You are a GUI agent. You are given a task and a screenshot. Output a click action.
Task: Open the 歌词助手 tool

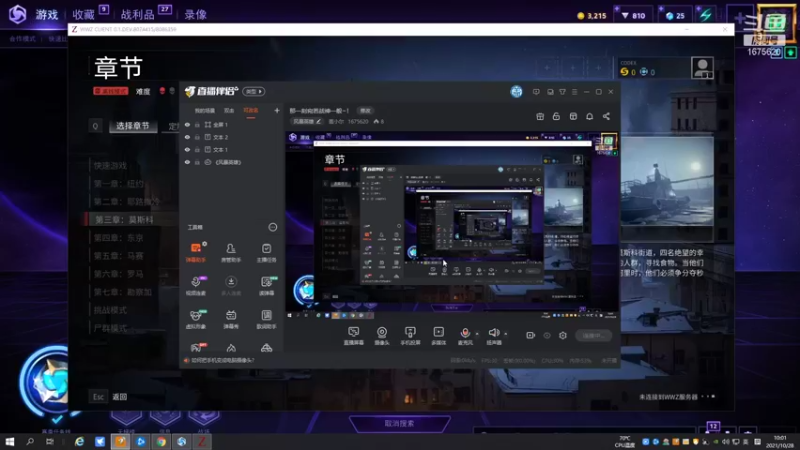pos(266,319)
